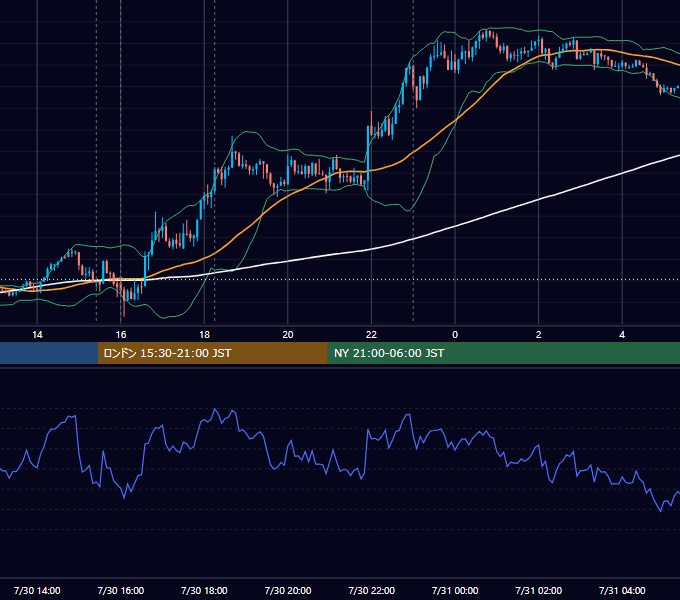Click the '7/30 18:00' date label
The image size is (680, 600).
tap(204, 590)
